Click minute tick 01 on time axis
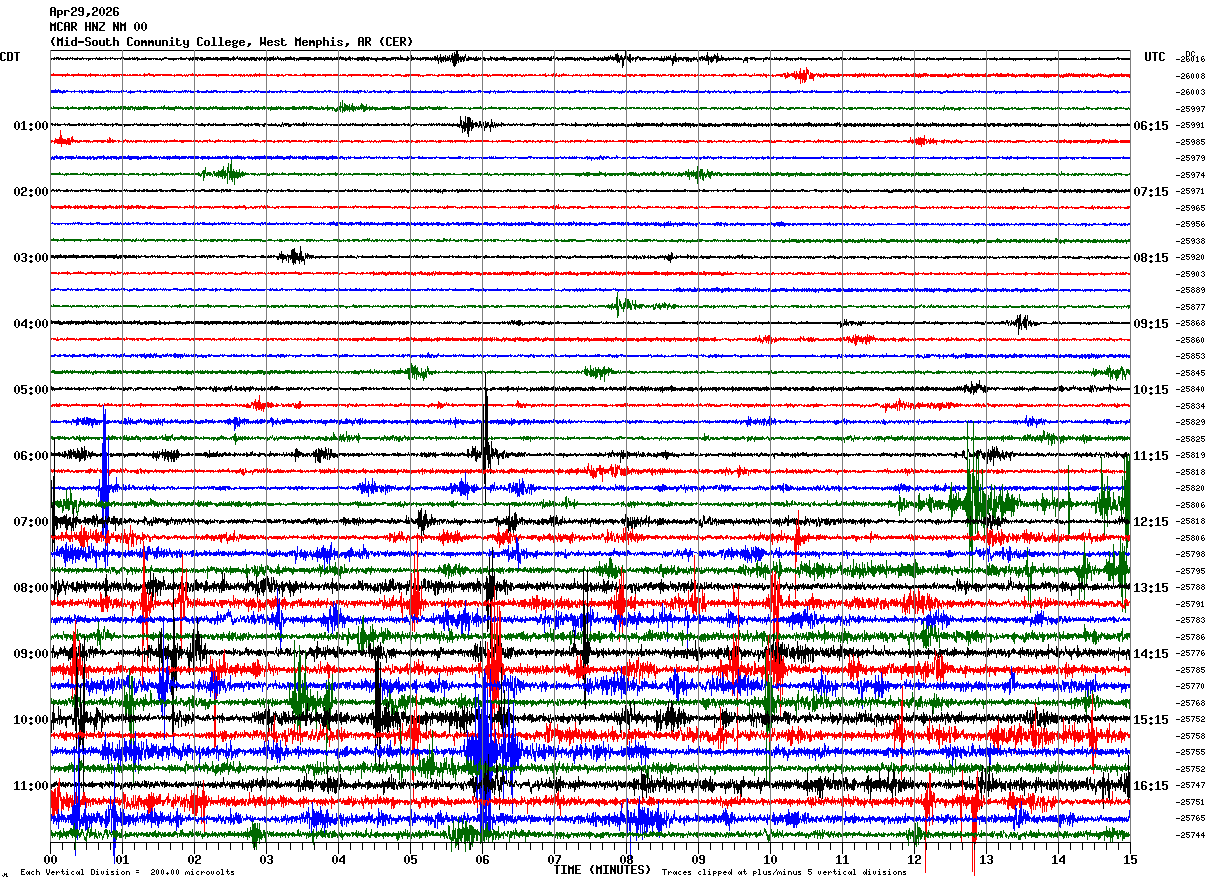 (x=123, y=859)
